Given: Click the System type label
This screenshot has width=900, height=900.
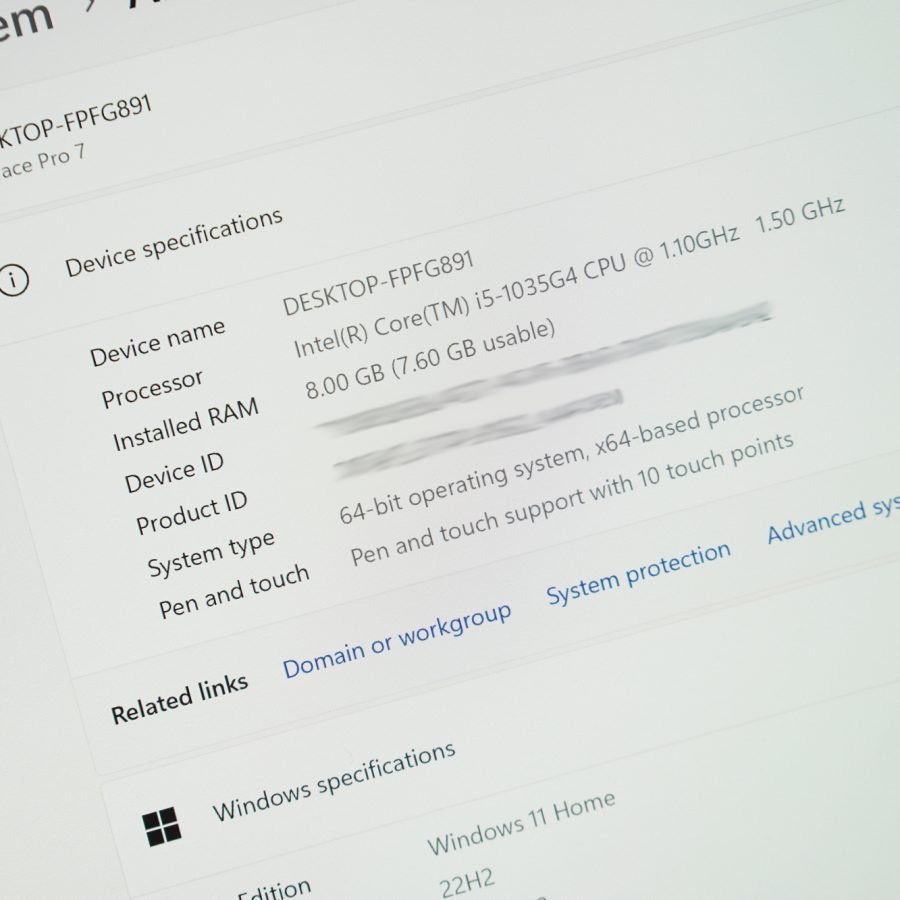Looking at the screenshot, I should point(211,553).
